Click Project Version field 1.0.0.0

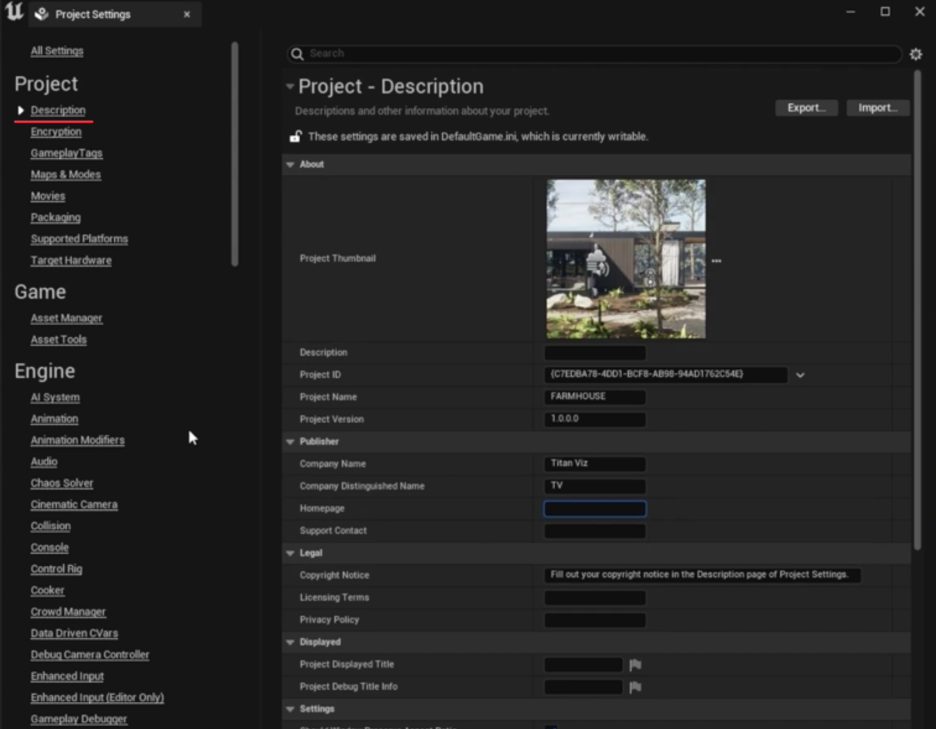click(595, 420)
